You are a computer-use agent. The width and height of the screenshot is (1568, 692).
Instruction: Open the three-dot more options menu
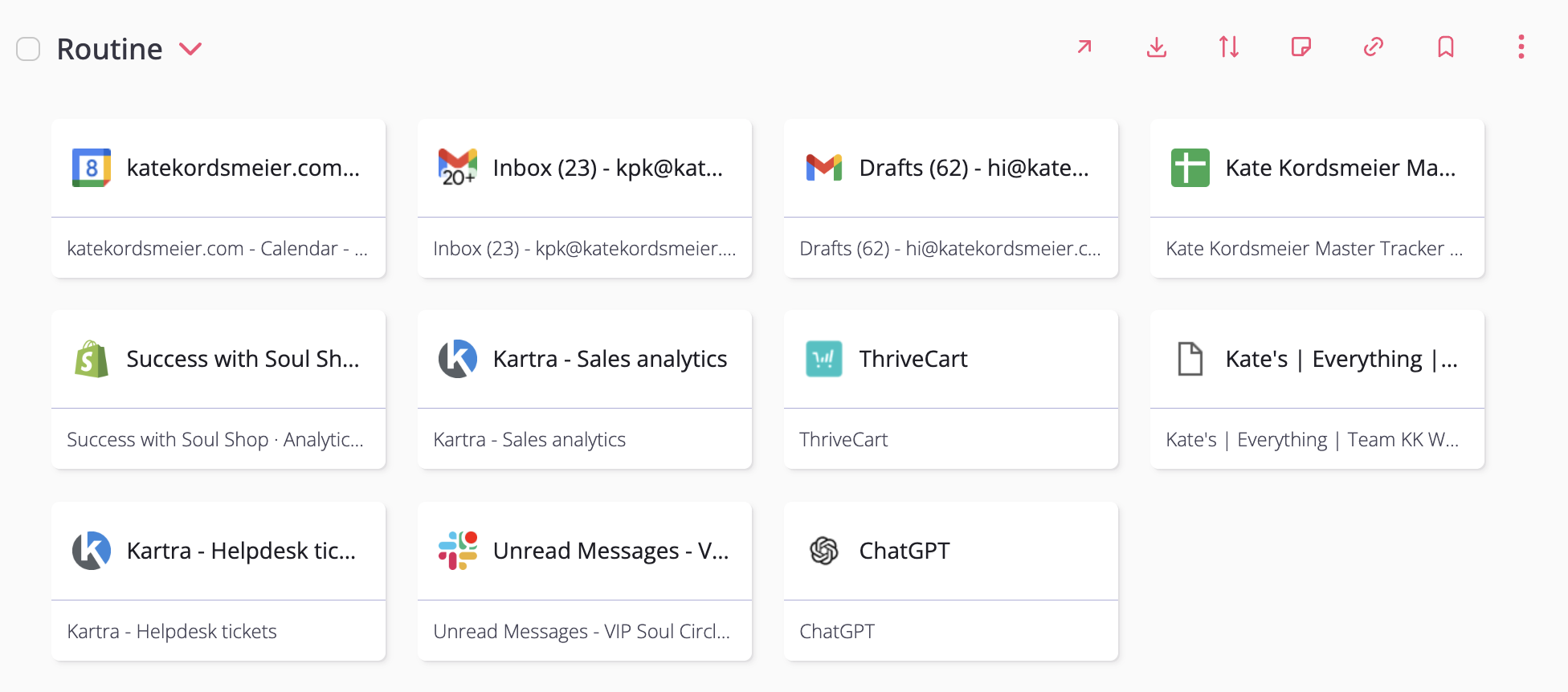(x=1521, y=47)
